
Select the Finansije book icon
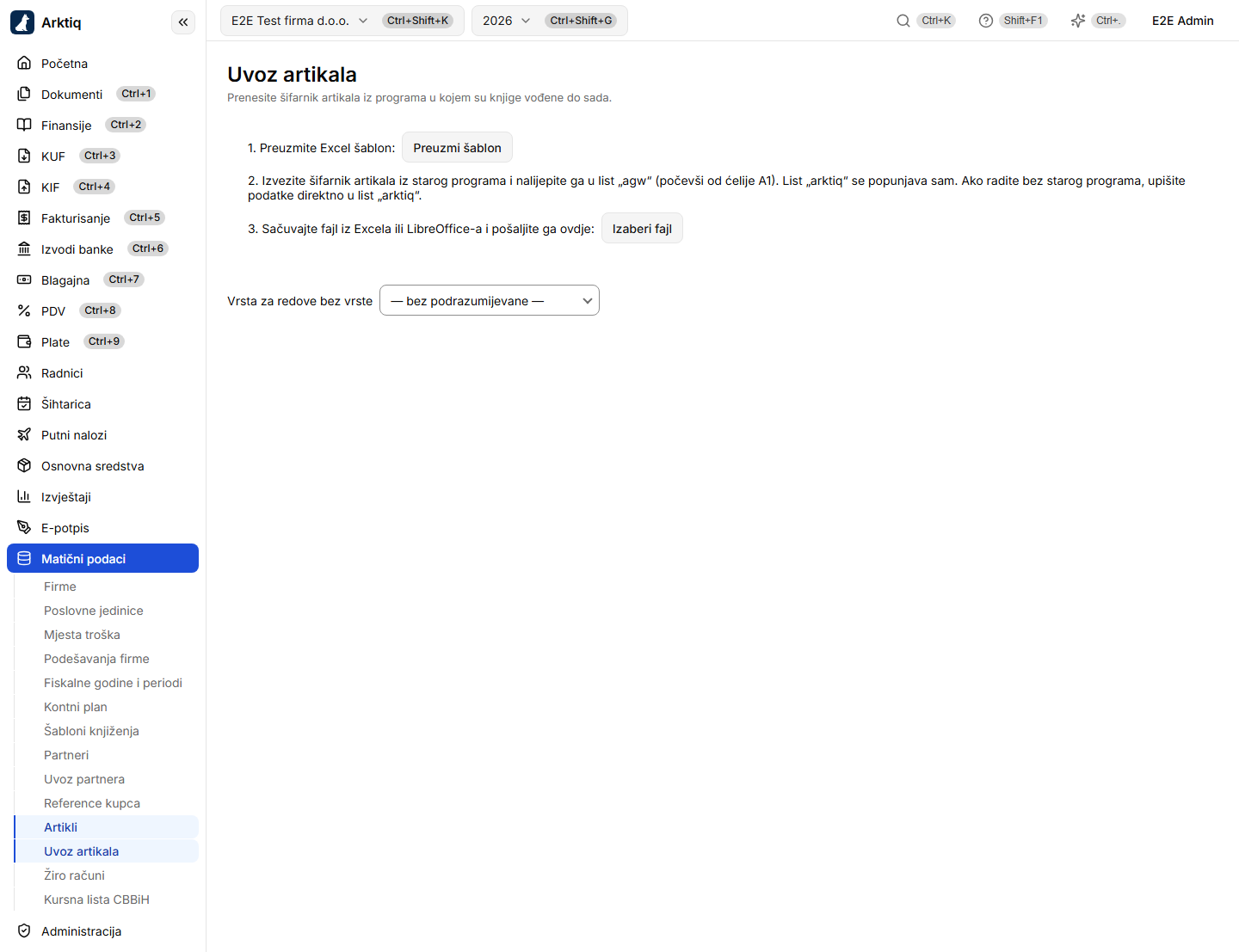(x=24, y=126)
